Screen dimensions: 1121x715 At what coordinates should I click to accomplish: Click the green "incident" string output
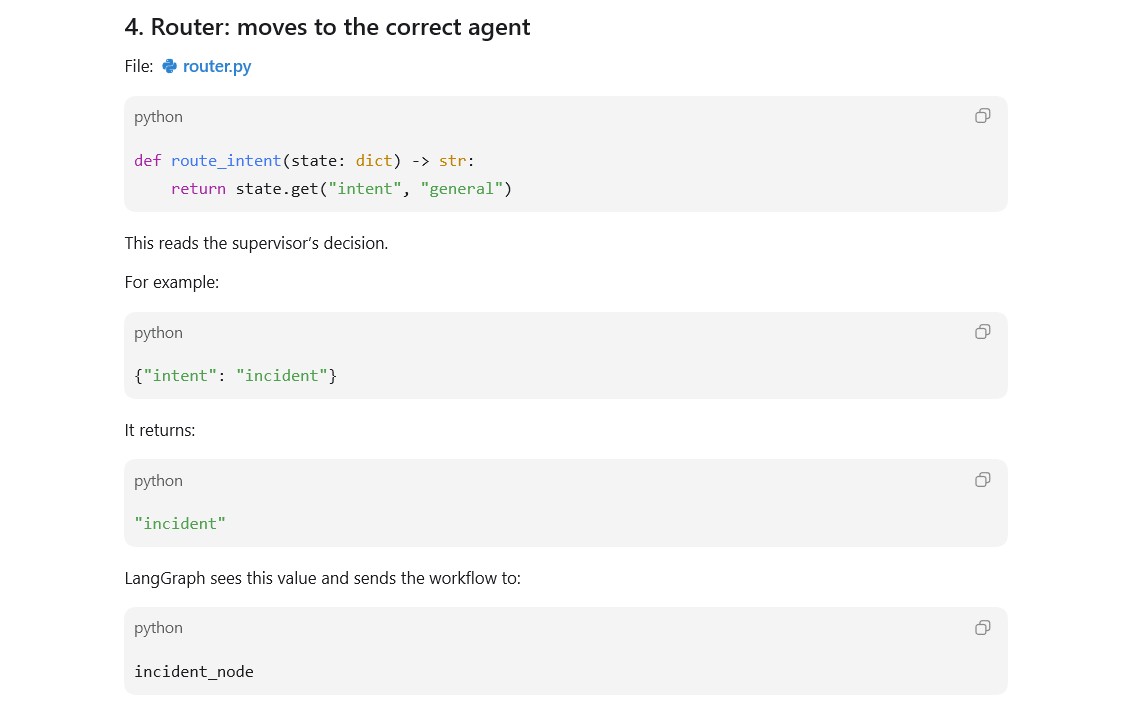pyautogui.click(x=180, y=523)
